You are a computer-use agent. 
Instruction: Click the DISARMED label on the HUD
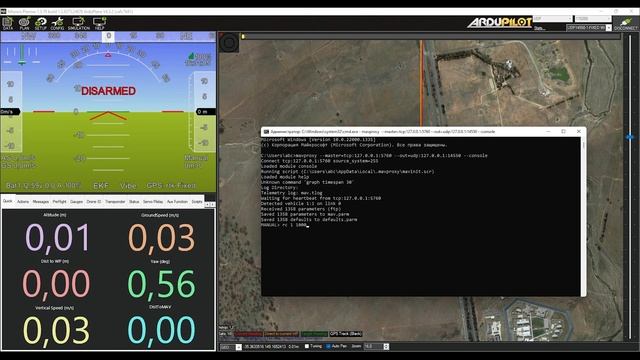(x=108, y=91)
